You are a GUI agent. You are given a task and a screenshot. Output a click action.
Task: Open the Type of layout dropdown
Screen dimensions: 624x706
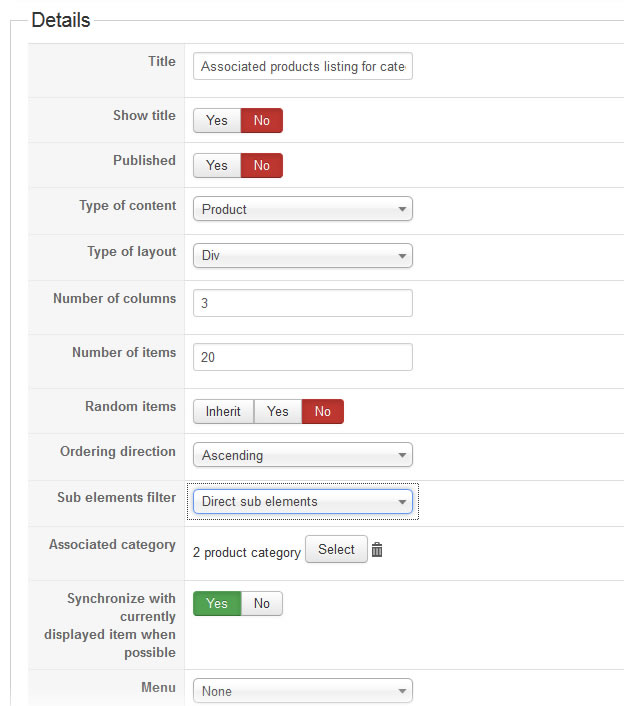[302, 256]
